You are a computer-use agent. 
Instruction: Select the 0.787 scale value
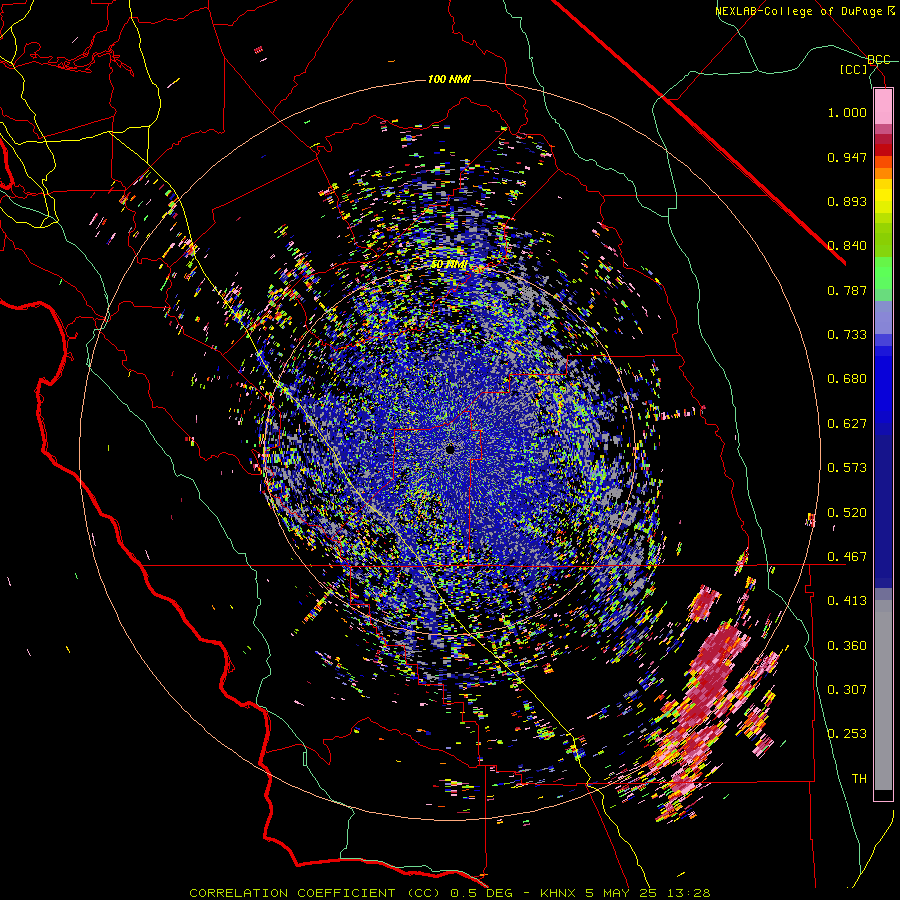point(847,290)
